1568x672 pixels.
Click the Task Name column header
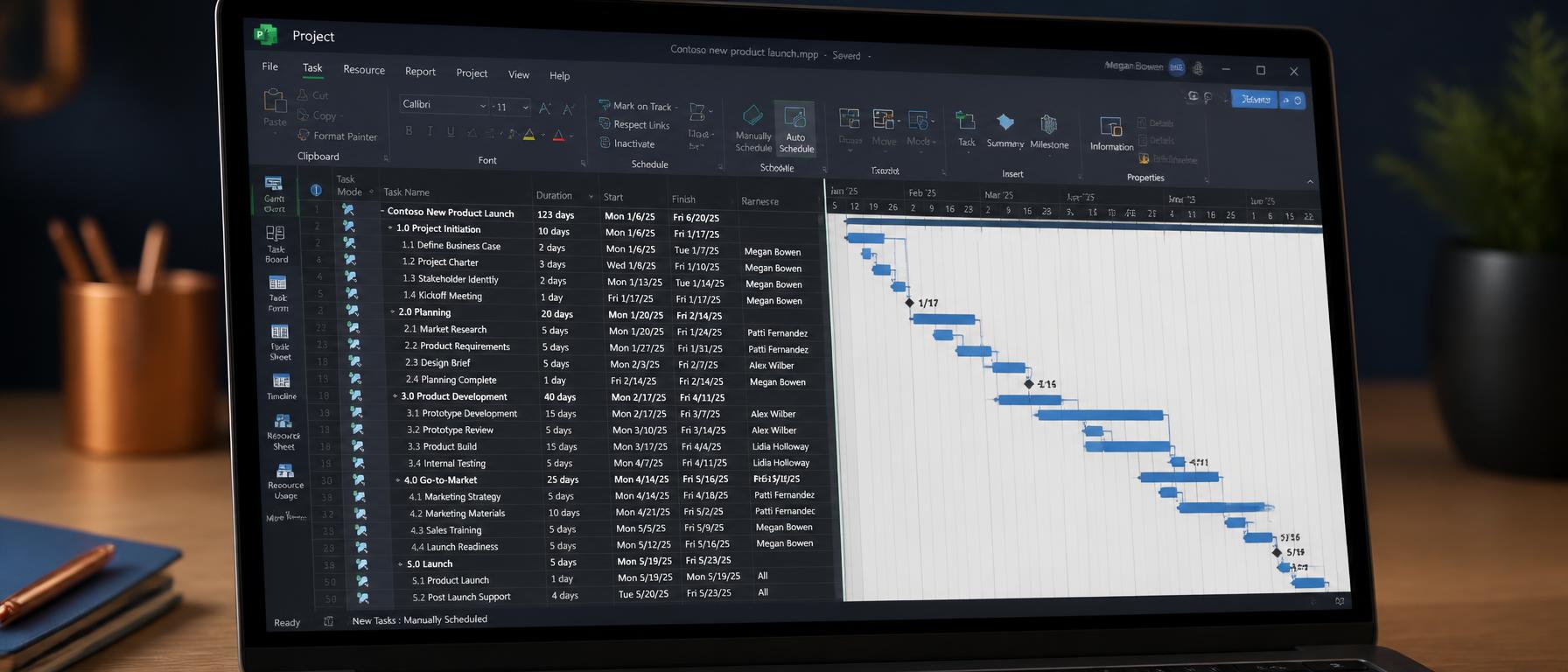click(x=406, y=192)
